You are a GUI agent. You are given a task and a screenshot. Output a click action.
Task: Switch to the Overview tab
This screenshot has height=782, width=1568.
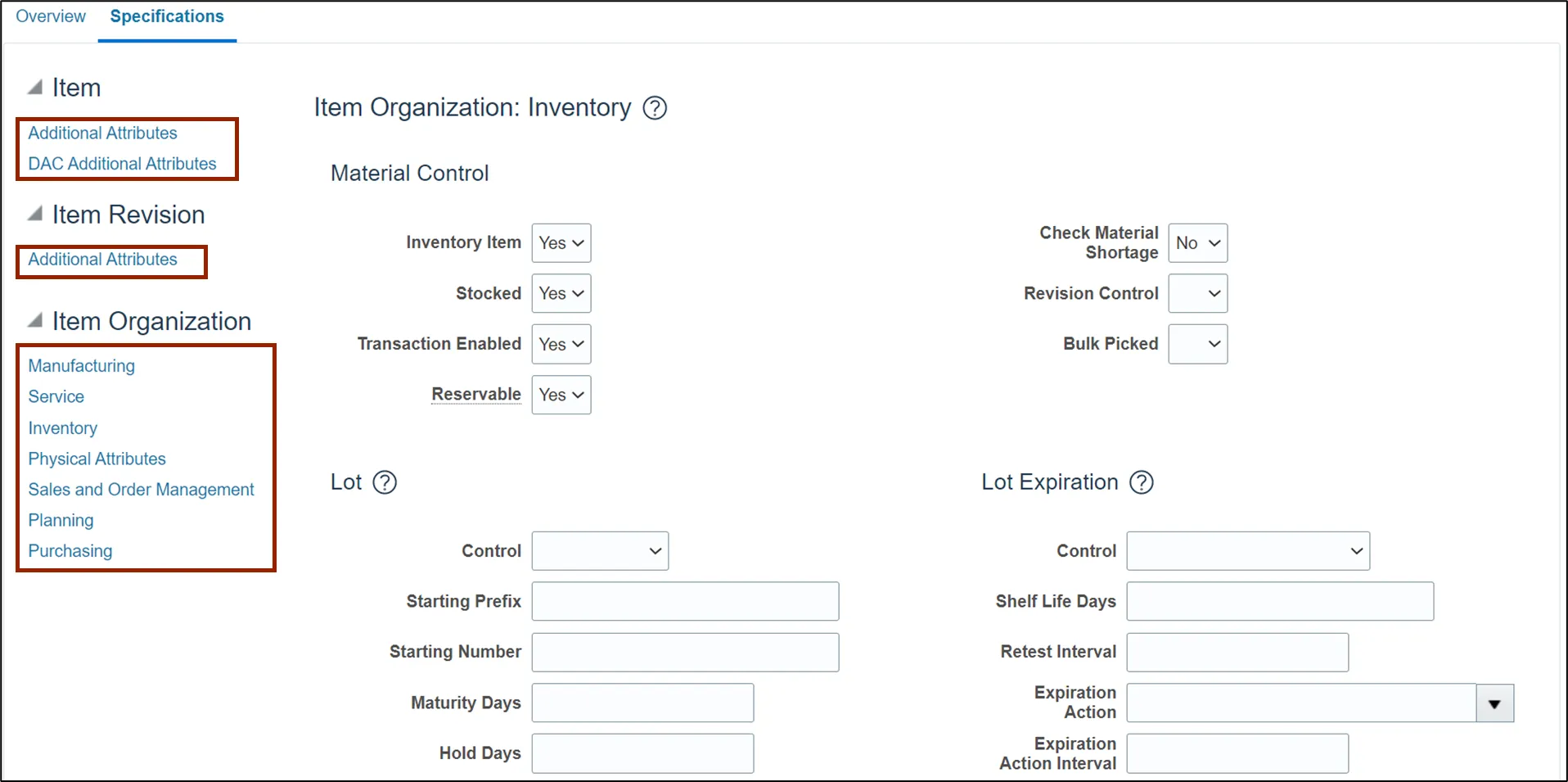(51, 16)
